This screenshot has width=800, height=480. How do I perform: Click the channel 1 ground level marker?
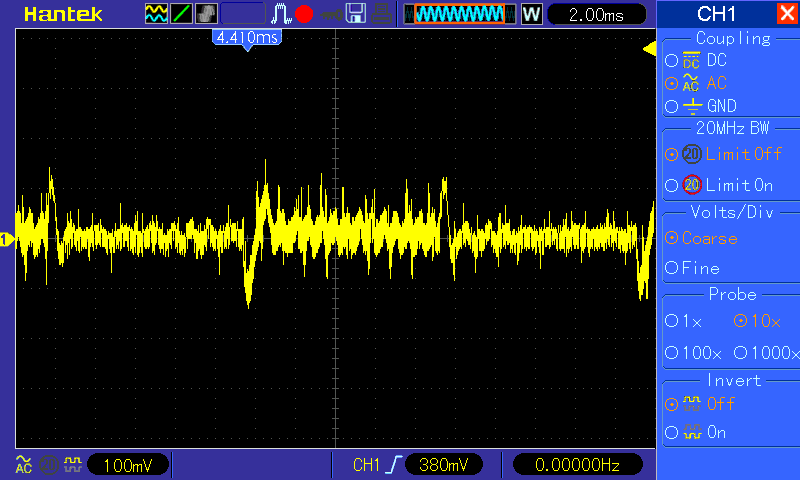tap(7, 239)
